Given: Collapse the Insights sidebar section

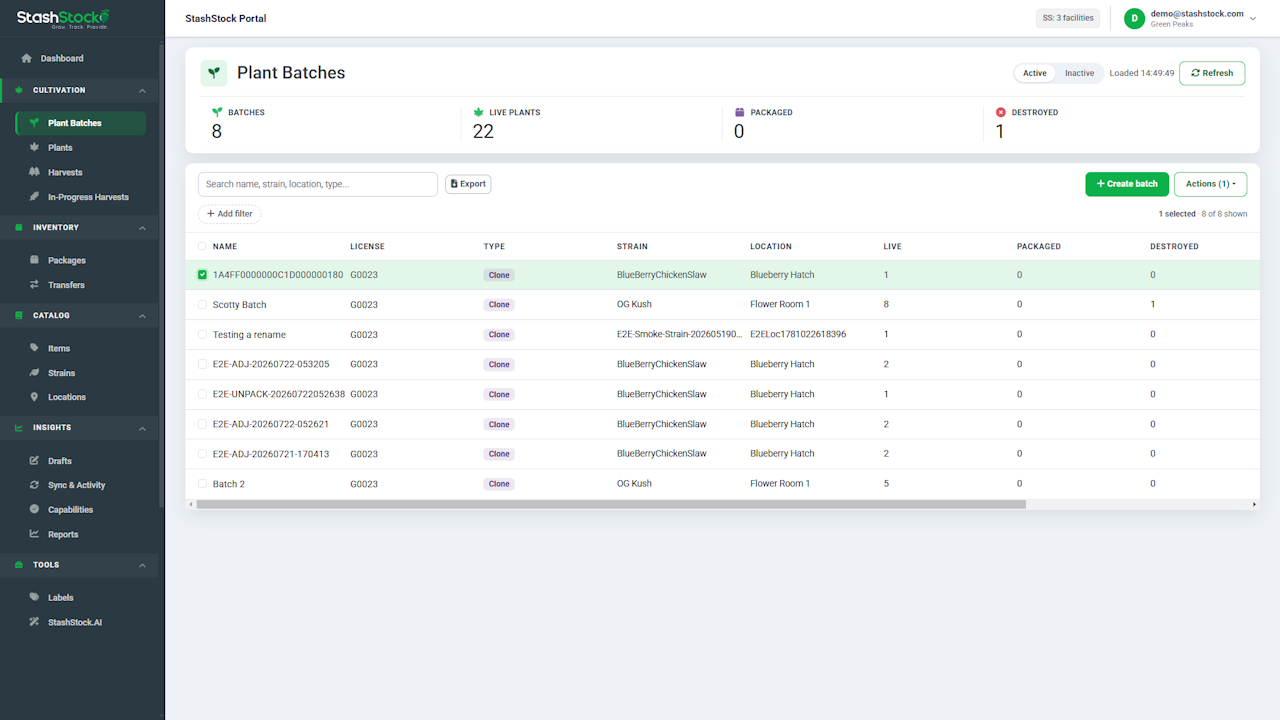Looking at the screenshot, I should pos(142,428).
